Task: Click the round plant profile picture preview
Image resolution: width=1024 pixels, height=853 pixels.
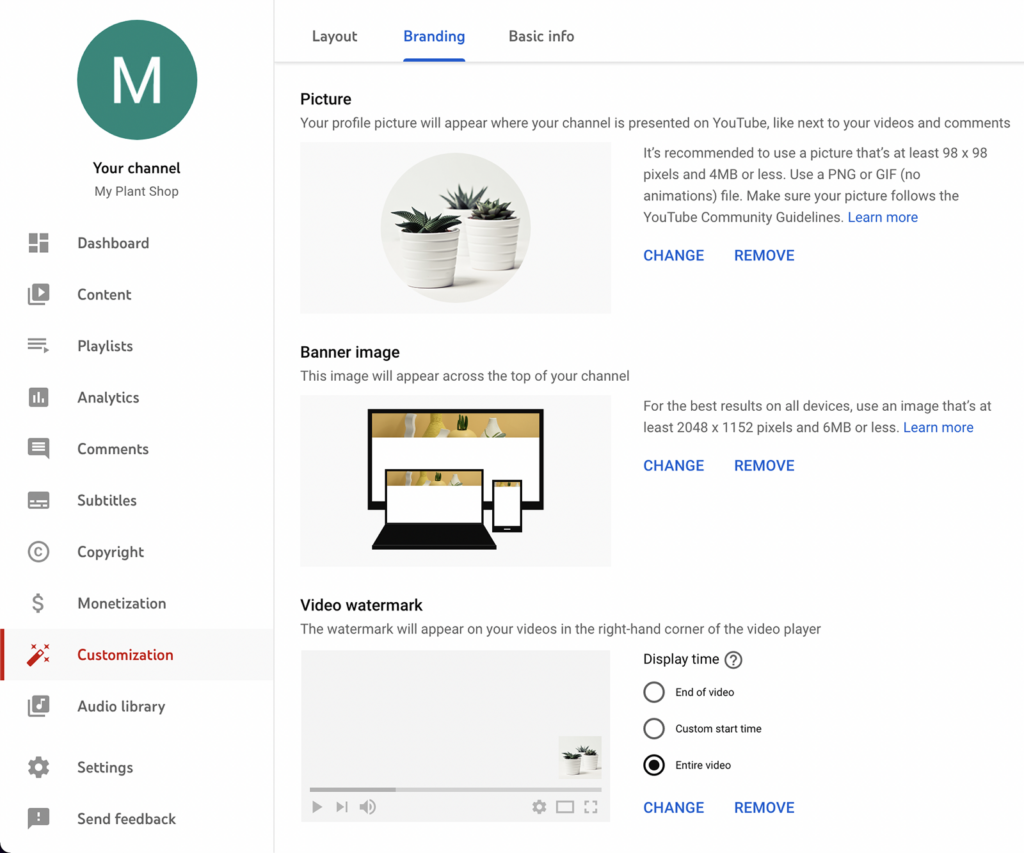Action: click(456, 228)
